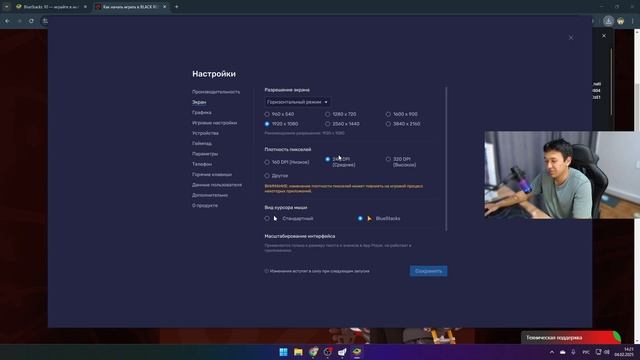
Task: Select the 1280 x 720 resolution option
Action: pos(327,114)
